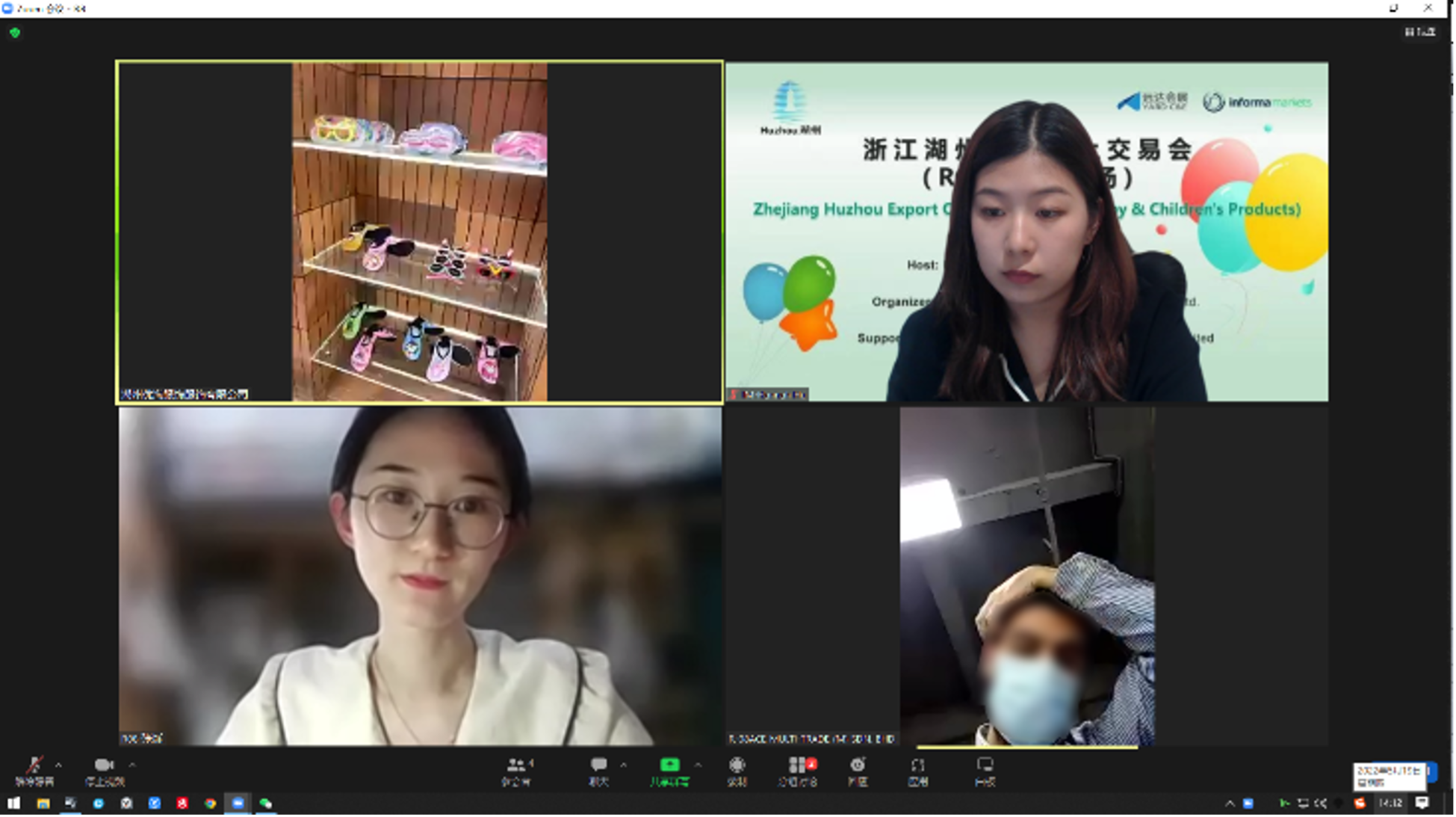
Task: Click the trade company name label bottom-right tile
Action: pos(812,739)
